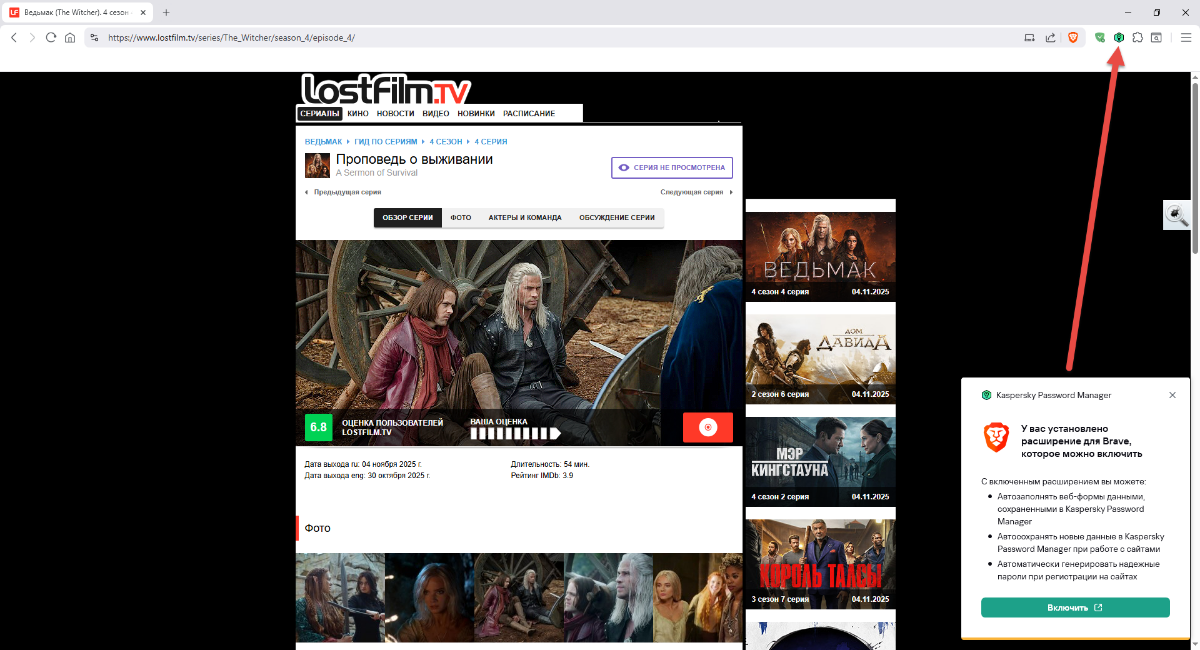Open the ВИДЕО menu item
This screenshot has height=650, width=1200.
coord(436,114)
